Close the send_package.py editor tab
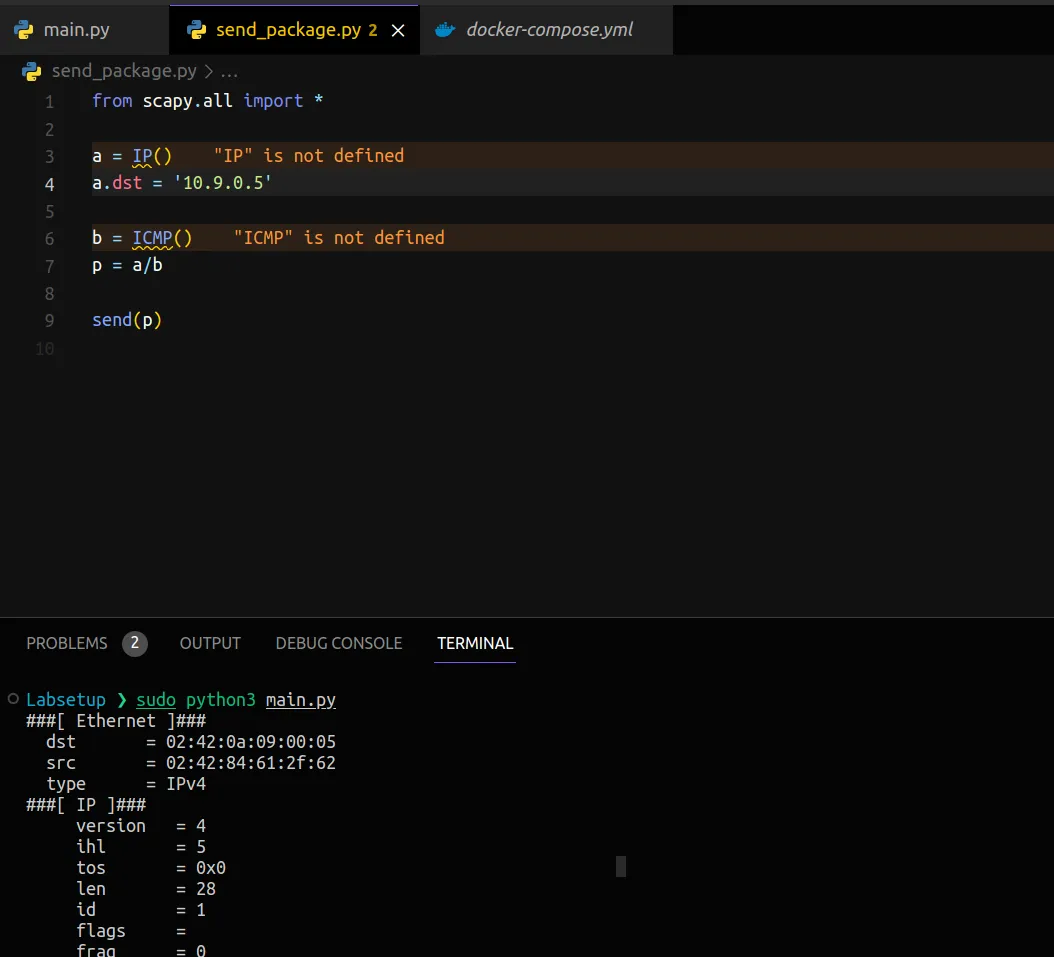This screenshot has height=957, width=1054. tap(398, 30)
